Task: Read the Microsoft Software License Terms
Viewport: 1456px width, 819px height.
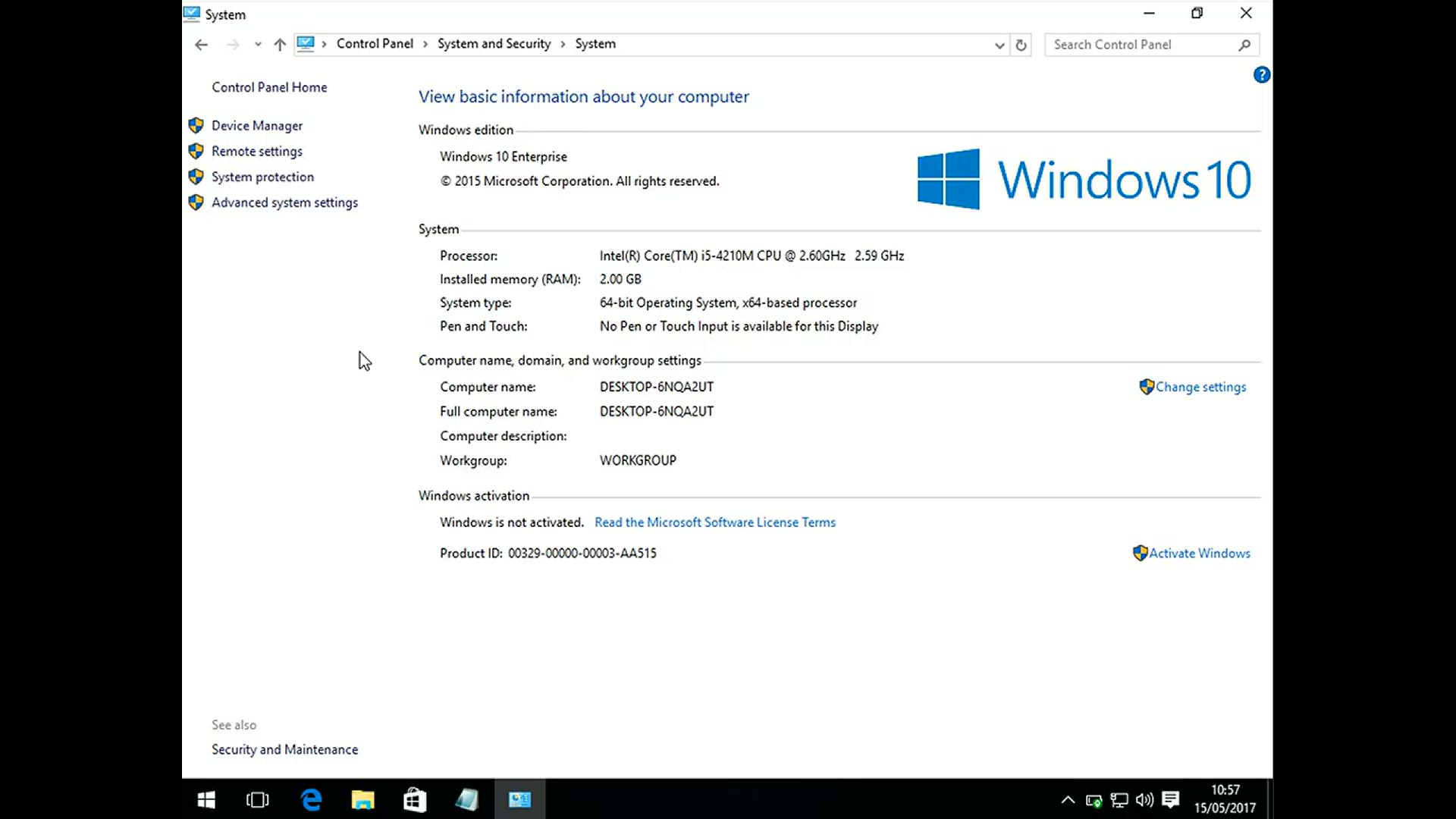Action: pyautogui.click(x=715, y=522)
